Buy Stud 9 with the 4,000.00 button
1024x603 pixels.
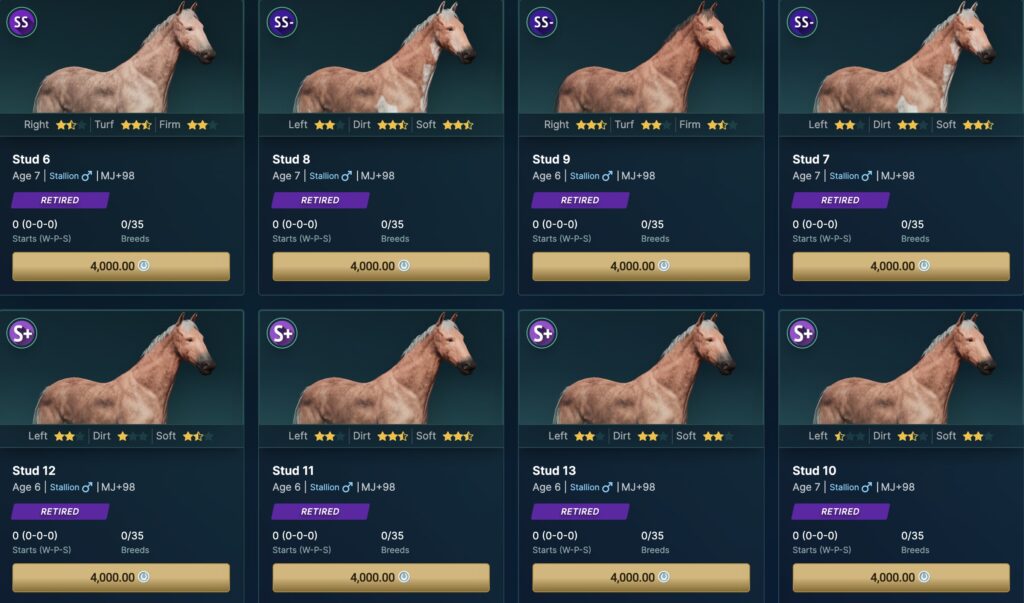(641, 267)
